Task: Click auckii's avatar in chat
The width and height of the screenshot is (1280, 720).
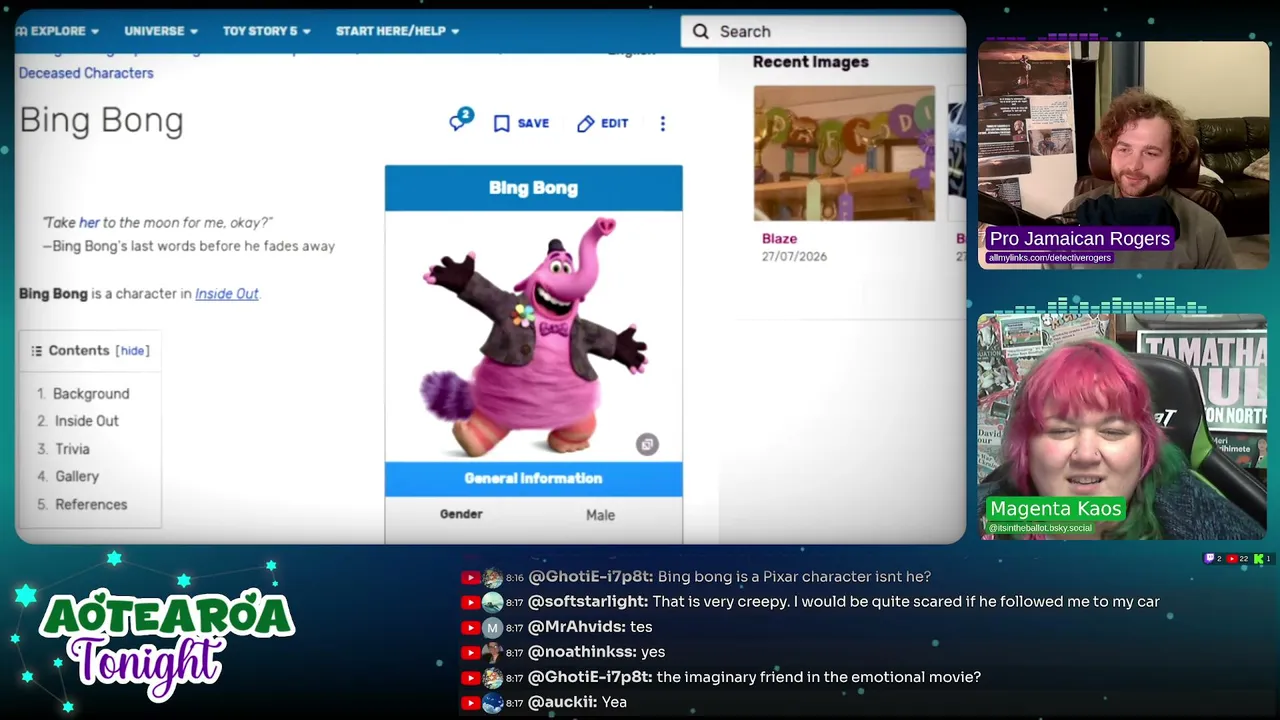Action: [492, 702]
